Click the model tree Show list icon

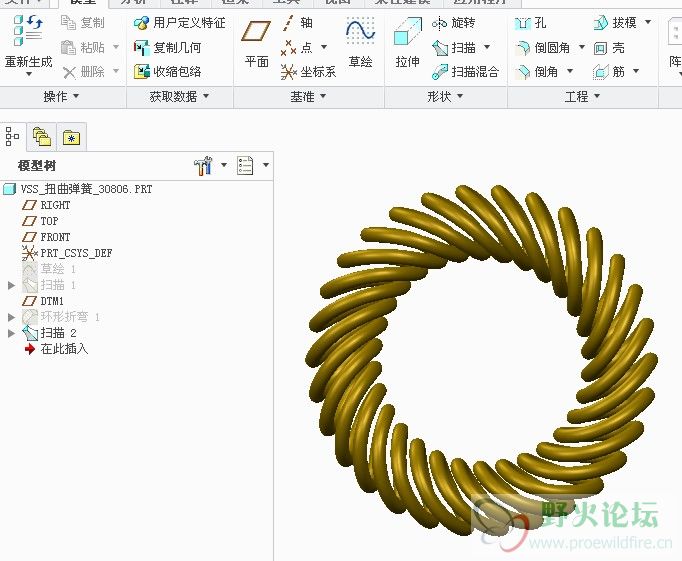pyautogui.click(x=245, y=165)
